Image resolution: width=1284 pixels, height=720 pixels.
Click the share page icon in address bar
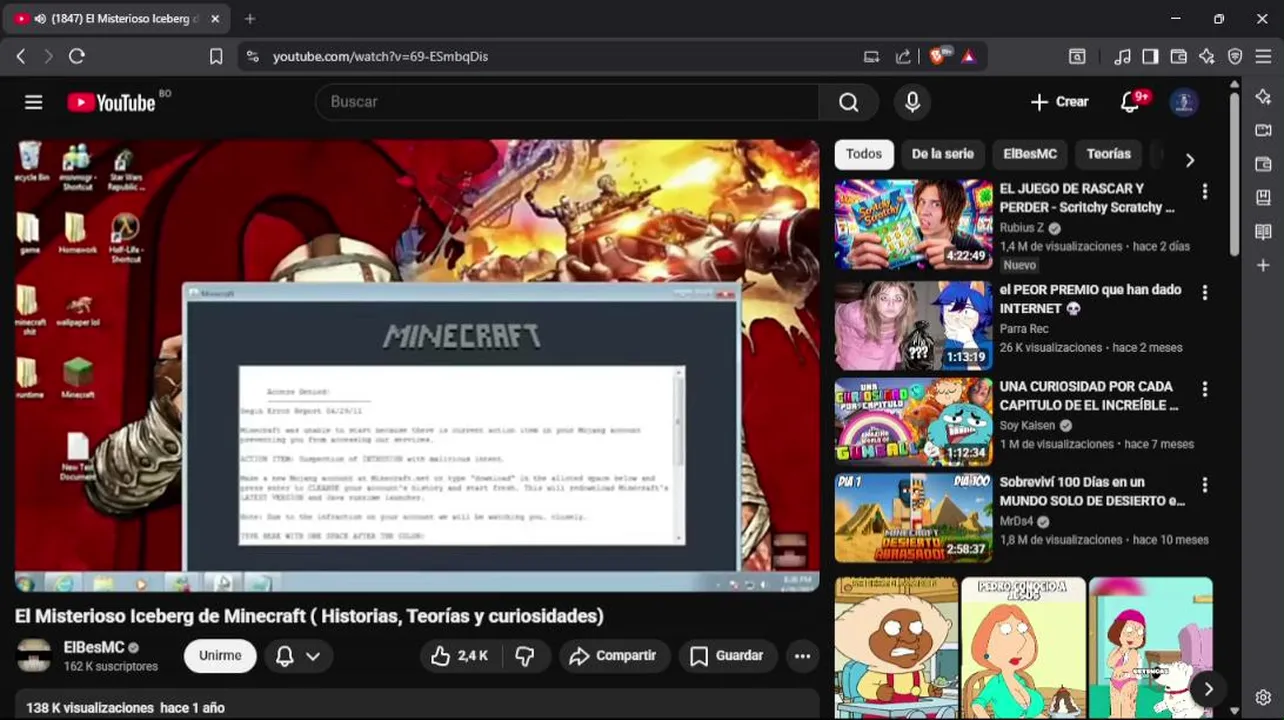click(903, 57)
